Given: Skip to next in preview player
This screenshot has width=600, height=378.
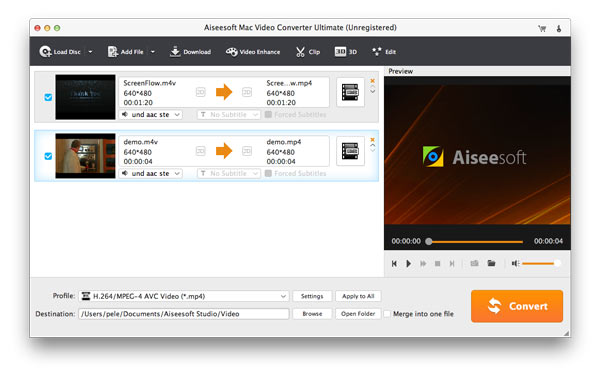Looking at the screenshot, I should [452, 264].
